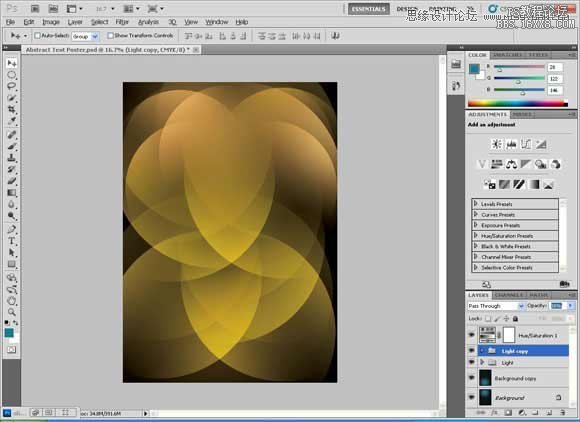The height and width of the screenshot is (422, 580).
Task: Select the Pen tool
Action: [x=11, y=229]
